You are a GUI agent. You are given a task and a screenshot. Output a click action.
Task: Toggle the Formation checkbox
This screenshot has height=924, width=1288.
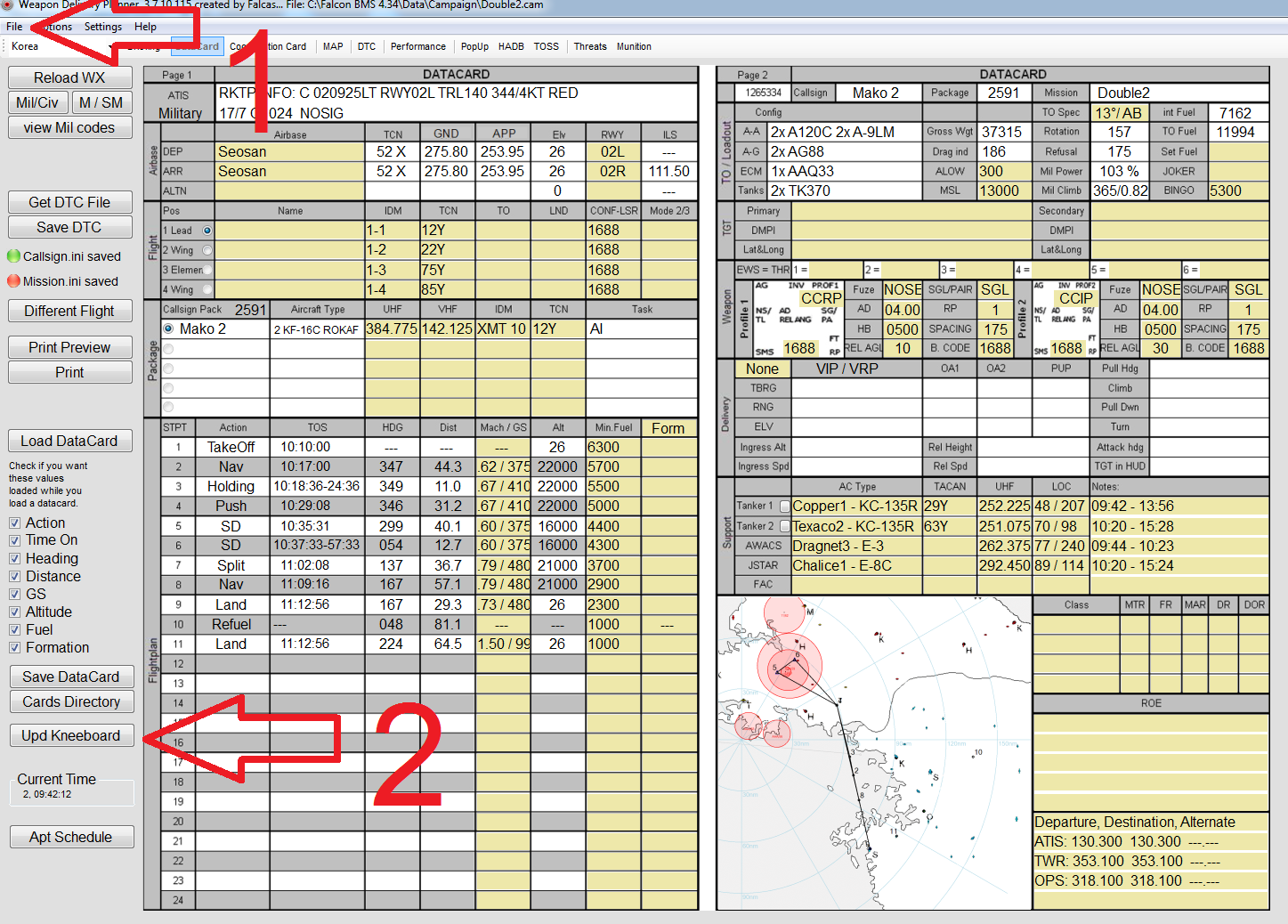[x=14, y=648]
